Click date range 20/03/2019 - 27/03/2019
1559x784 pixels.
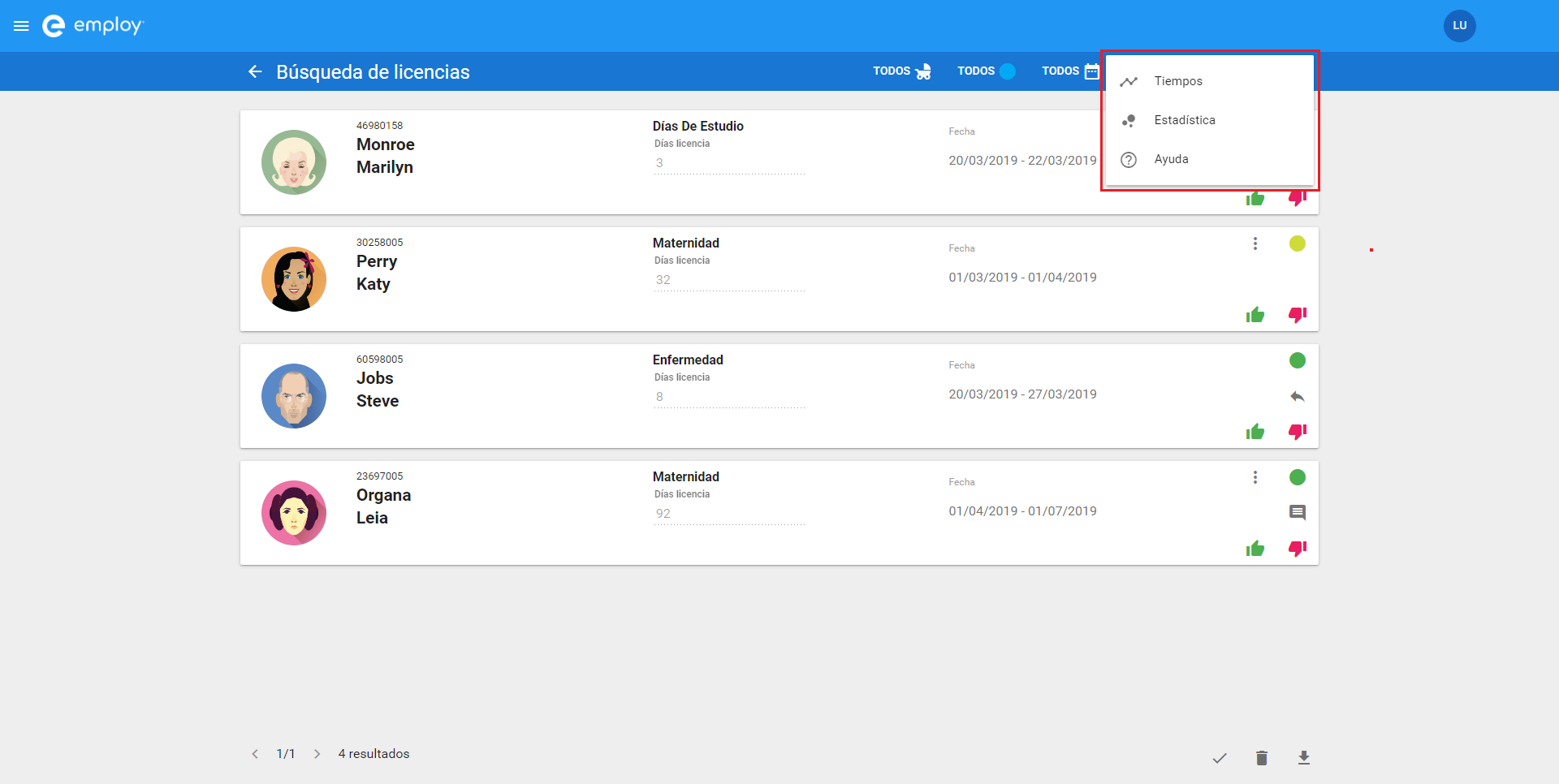[x=1022, y=394]
